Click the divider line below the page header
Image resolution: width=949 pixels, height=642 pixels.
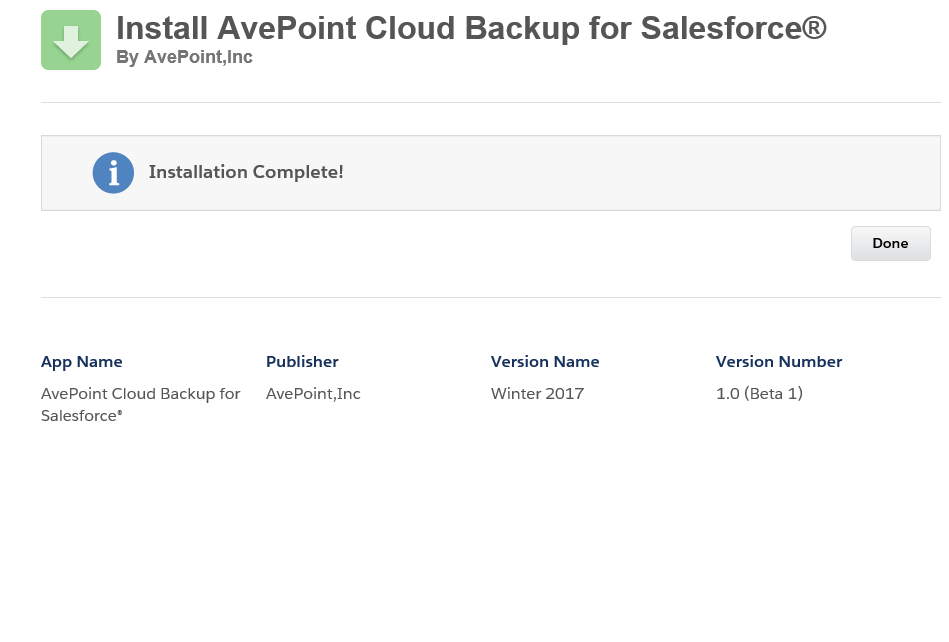[x=490, y=102]
